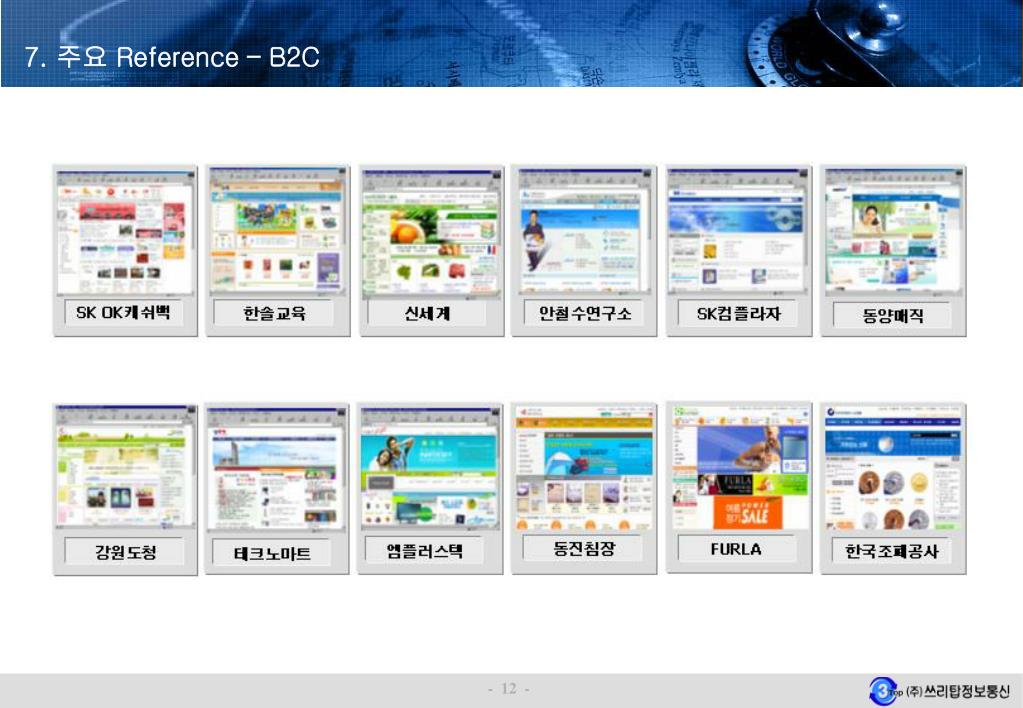This screenshot has width=1023, height=708.
Task: Click the page number 12 in footer
Action: (509, 688)
